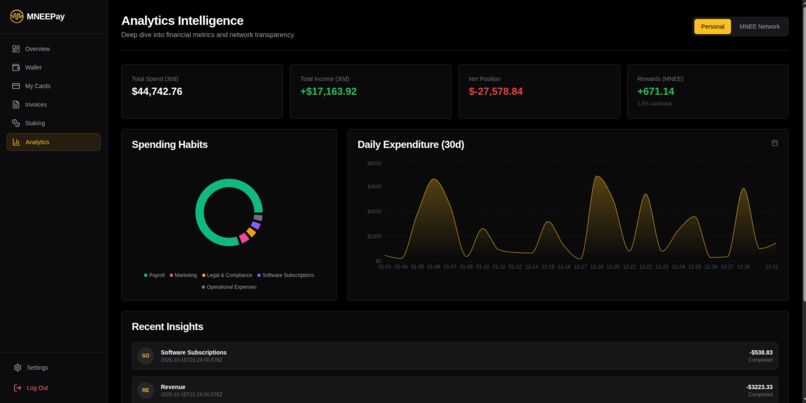This screenshot has width=806, height=403.
Task: Click the Total Income (30d) card
Action: click(371, 91)
